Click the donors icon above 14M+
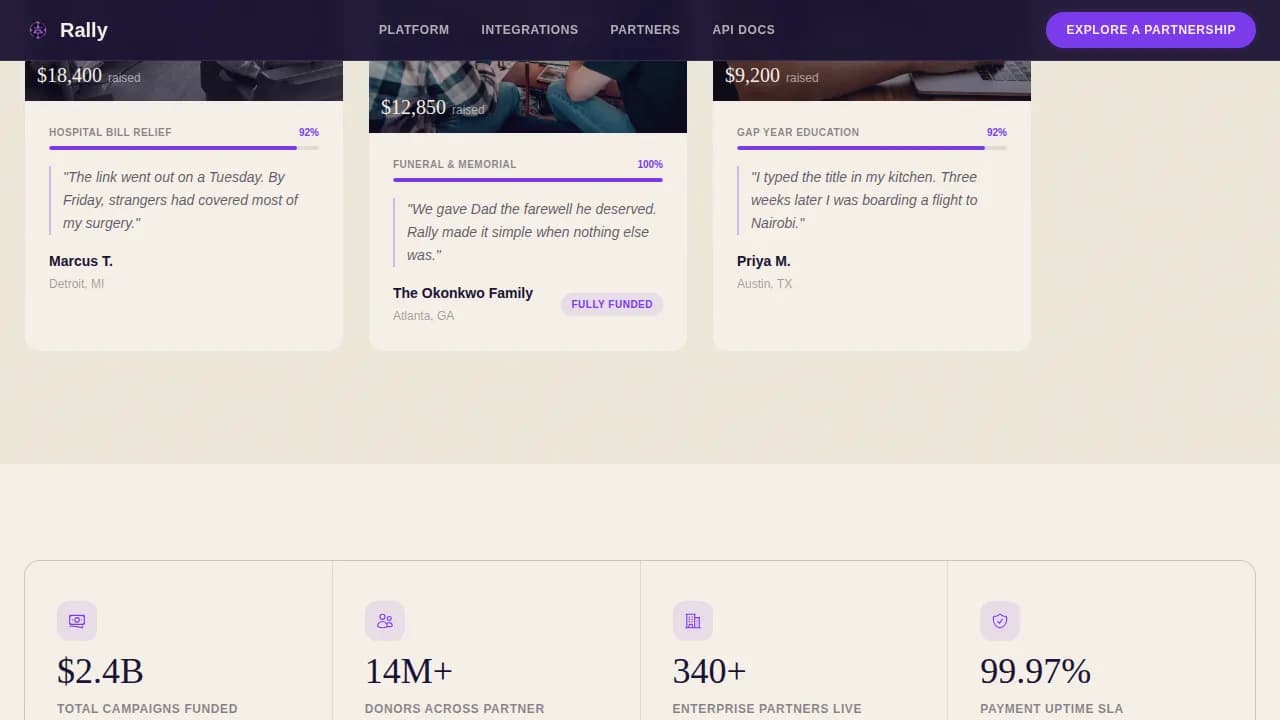Viewport: 1280px width, 720px height. tap(385, 621)
